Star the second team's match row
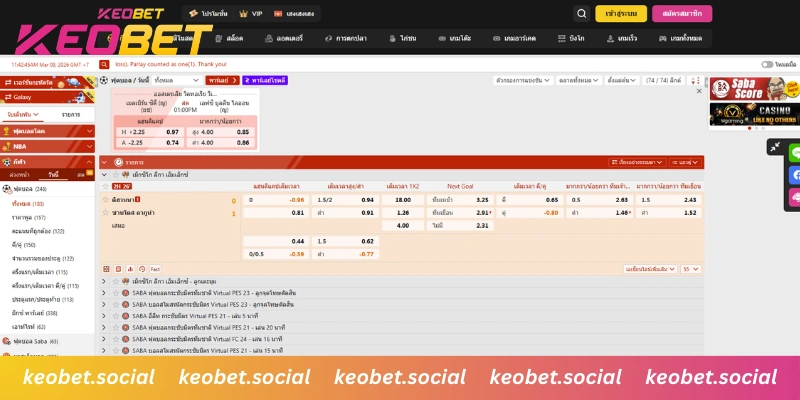Viewport: 800px width, 400px height. 105,212
